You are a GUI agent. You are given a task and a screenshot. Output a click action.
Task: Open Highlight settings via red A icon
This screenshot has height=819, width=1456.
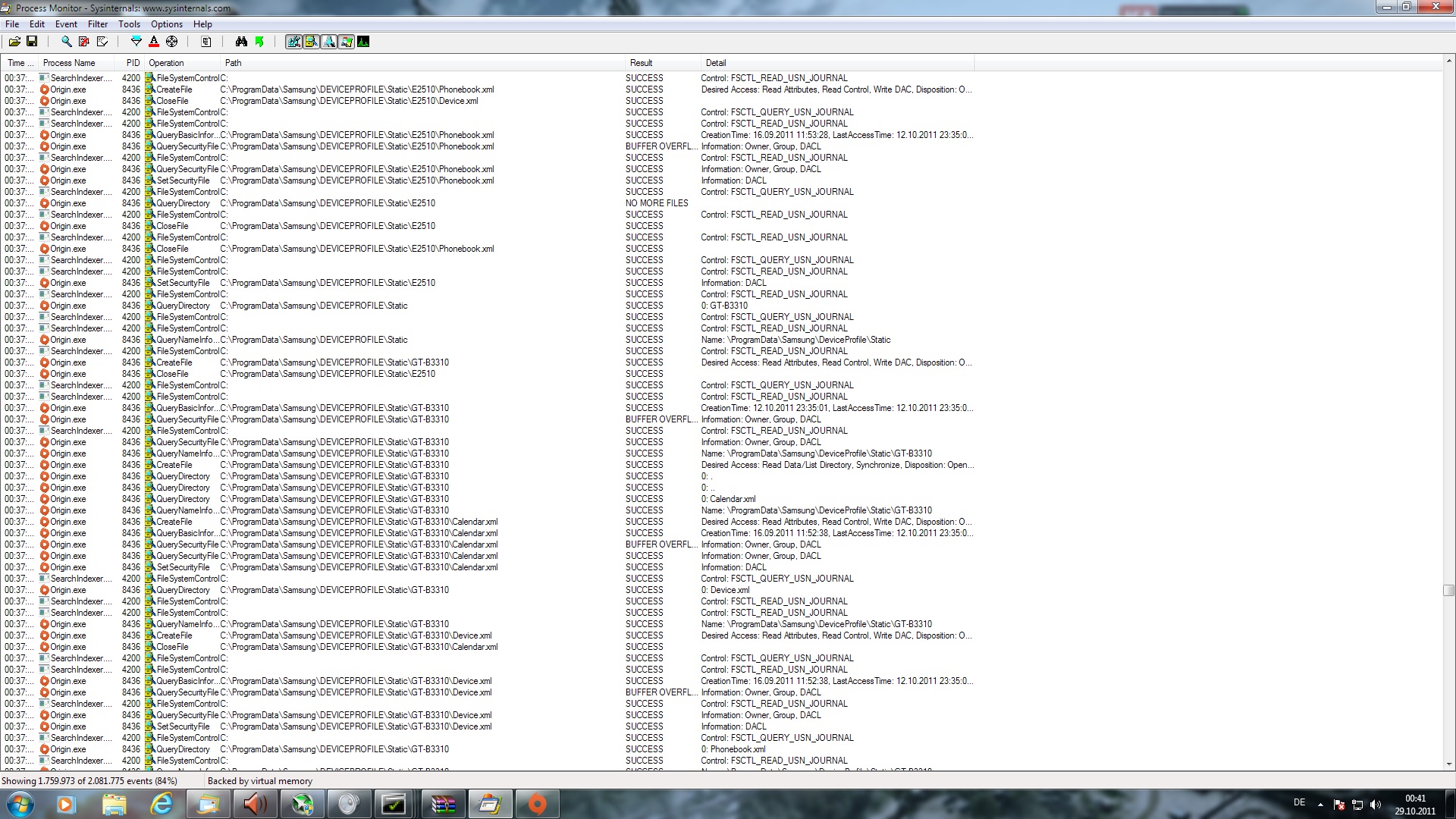[x=154, y=42]
